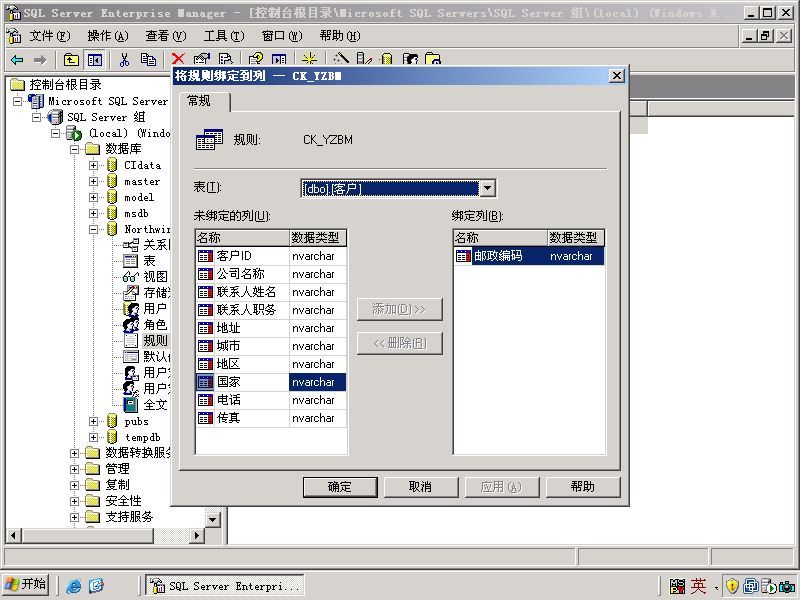The height and width of the screenshot is (600, 800).
Task: Click the 邮政编码 bound column icon
Action: pyautogui.click(x=463, y=256)
